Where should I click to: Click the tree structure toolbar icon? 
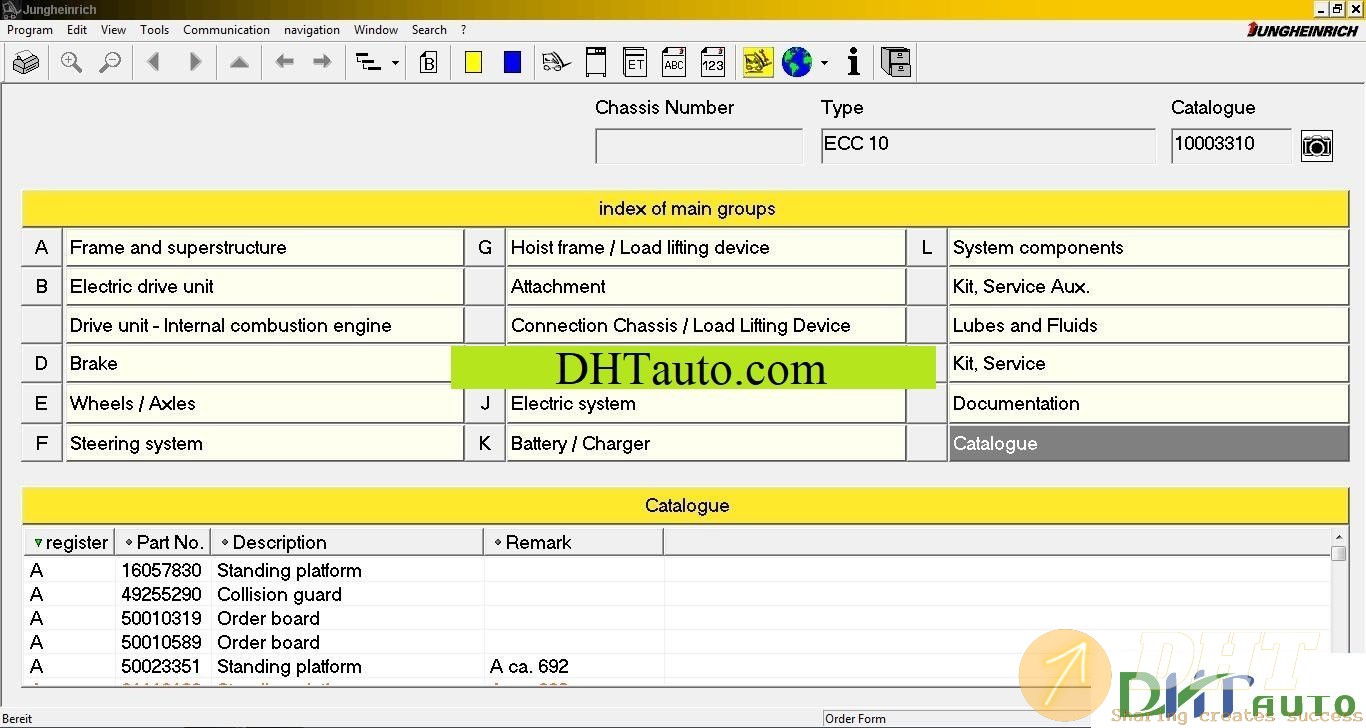point(369,63)
